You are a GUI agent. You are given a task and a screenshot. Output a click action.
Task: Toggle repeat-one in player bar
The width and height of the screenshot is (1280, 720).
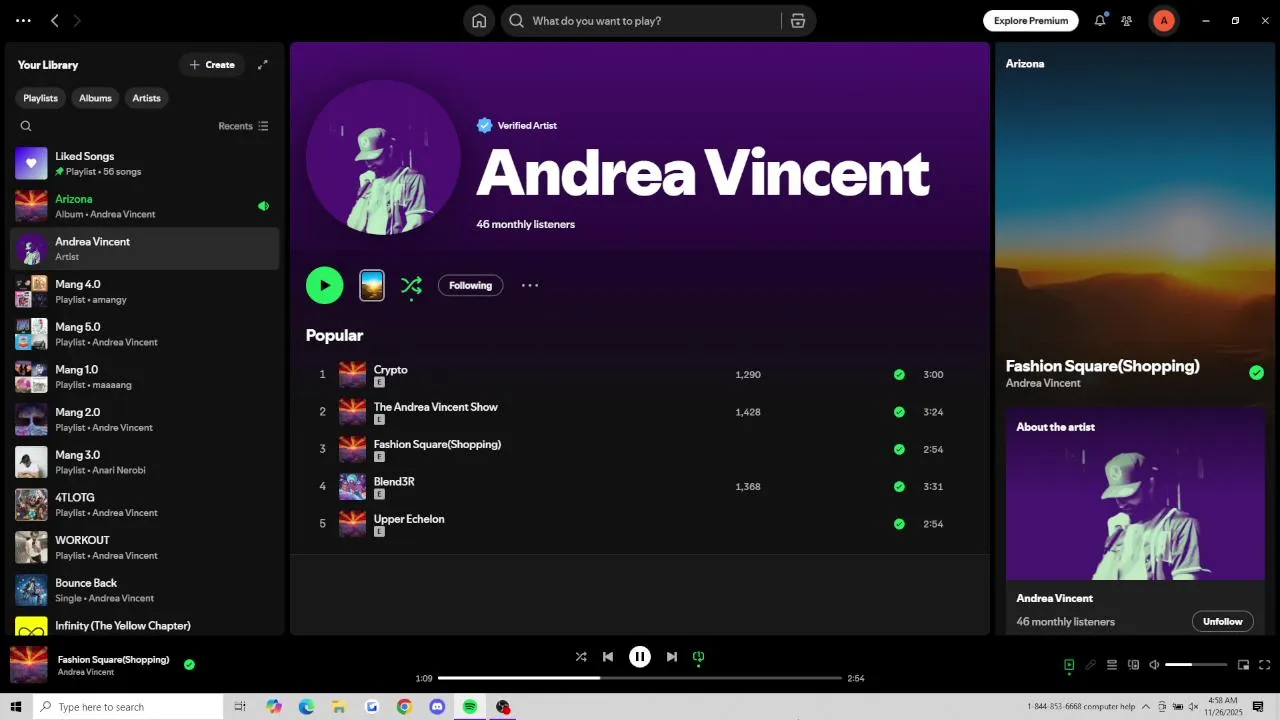click(x=699, y=657)
